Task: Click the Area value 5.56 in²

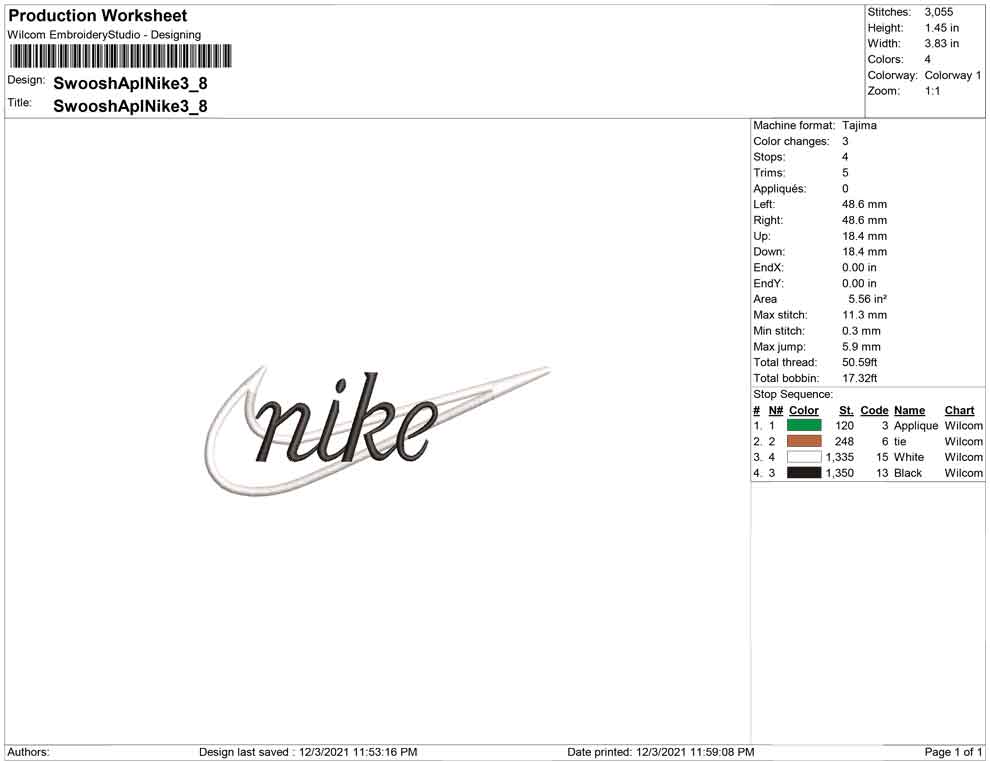Action: click(x=868, y=299)
